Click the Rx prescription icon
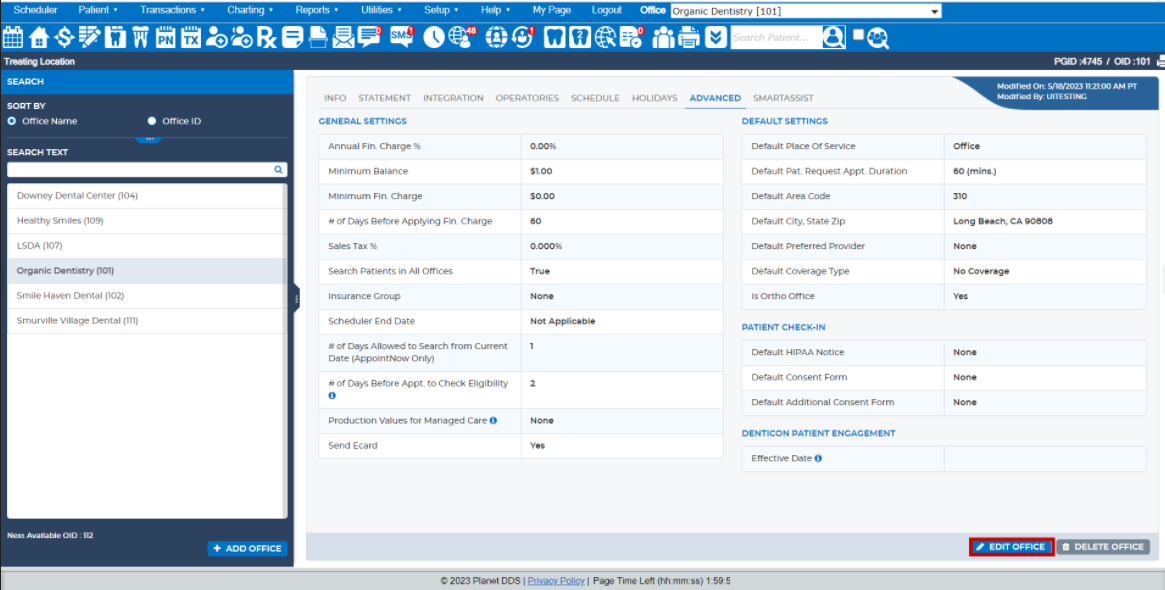Image resolution: width=1165 pixels, height=590 pixels. tap(267, 36)
